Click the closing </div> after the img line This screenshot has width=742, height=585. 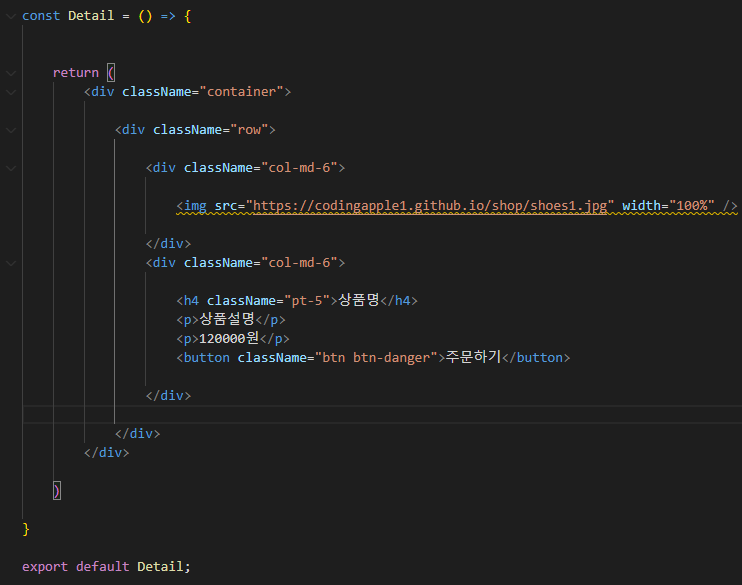(x=168, y=244)
